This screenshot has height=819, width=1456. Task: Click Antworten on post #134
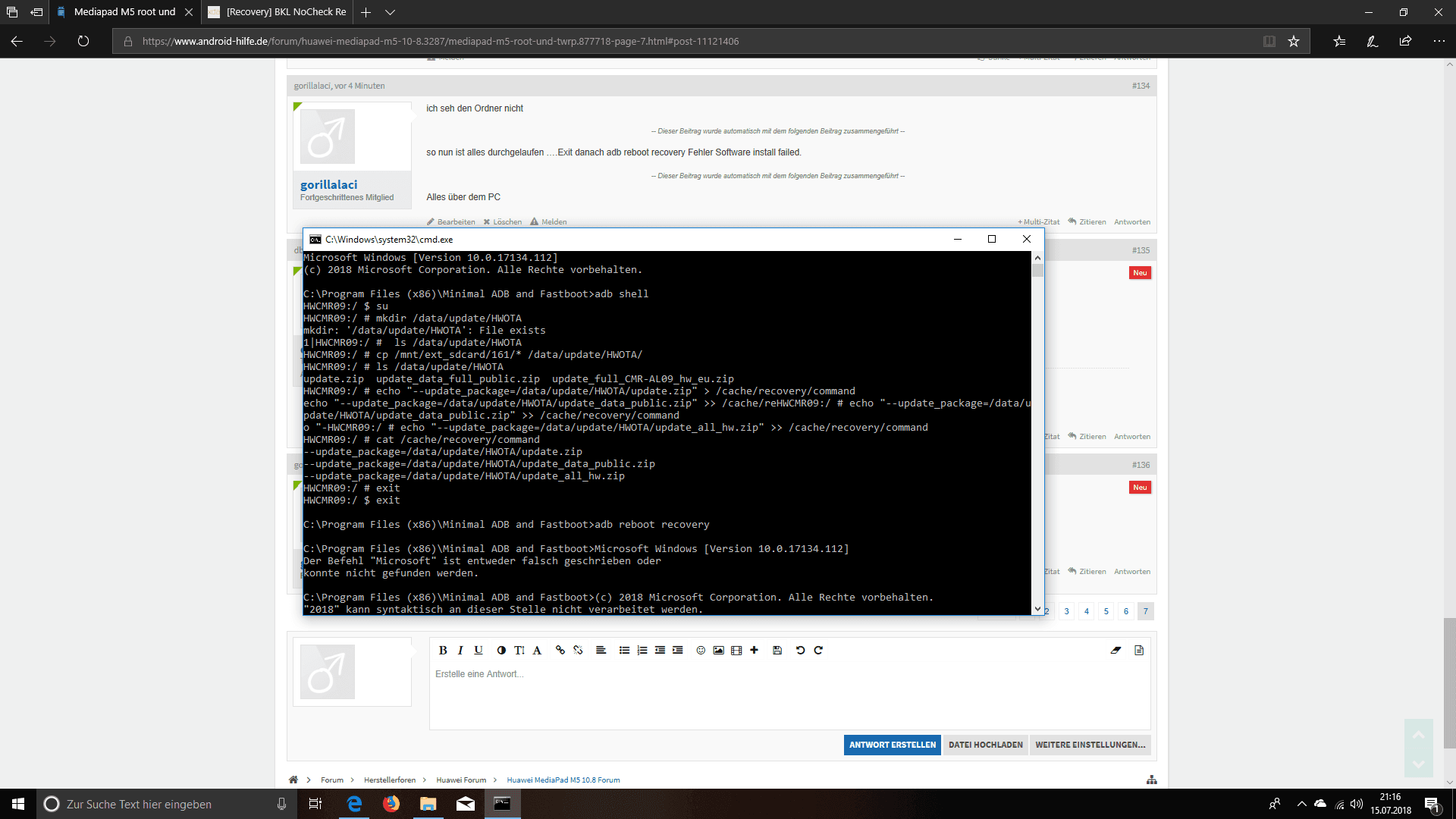pos(1132,222)
